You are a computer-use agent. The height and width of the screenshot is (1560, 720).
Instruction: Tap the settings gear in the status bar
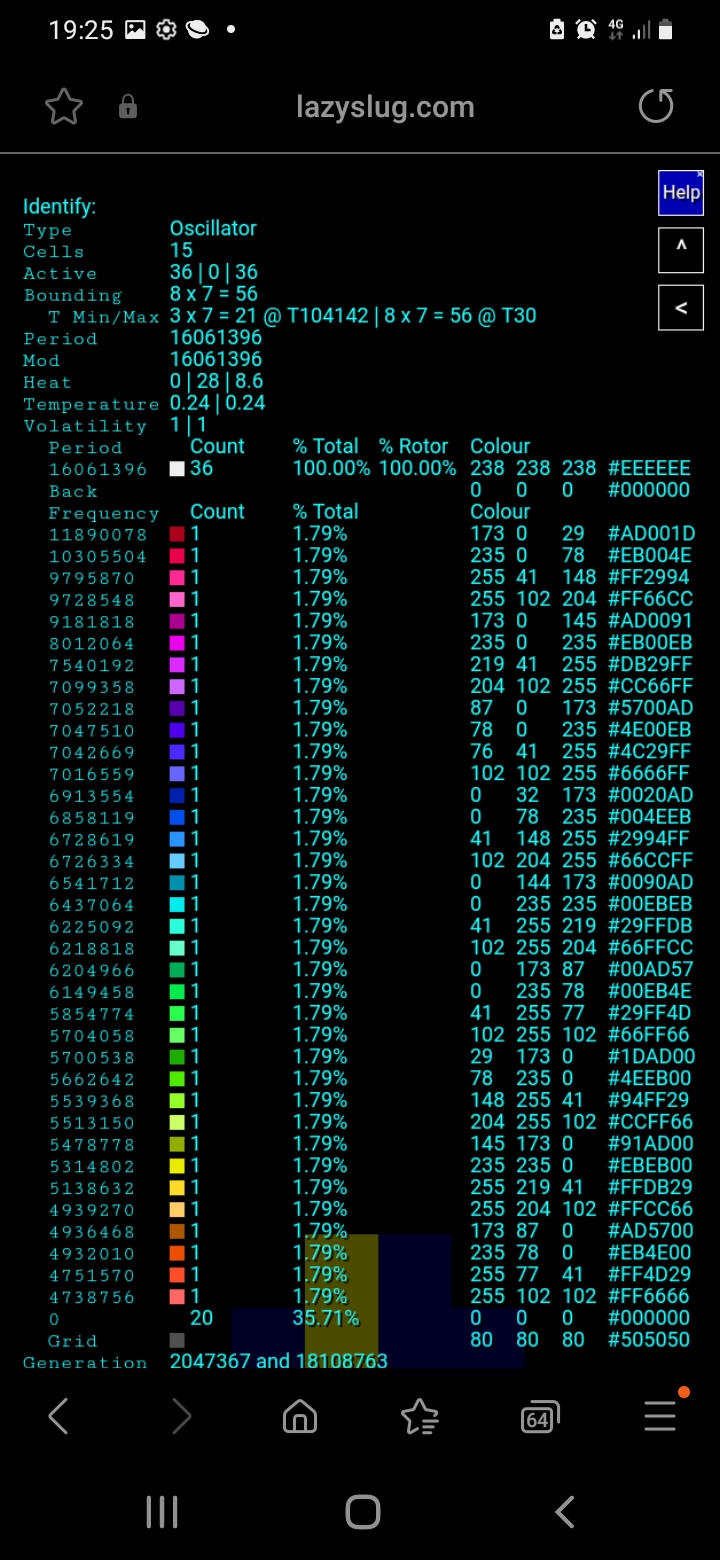click(x=166, y=30)
